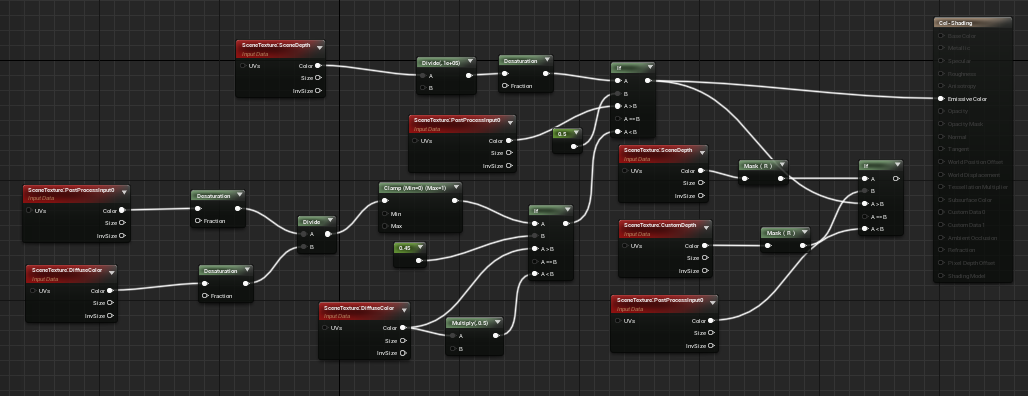Expand the 0.45 constant node arrow
The width and height of the screenshot is (1028, 396).
[420, 248]
